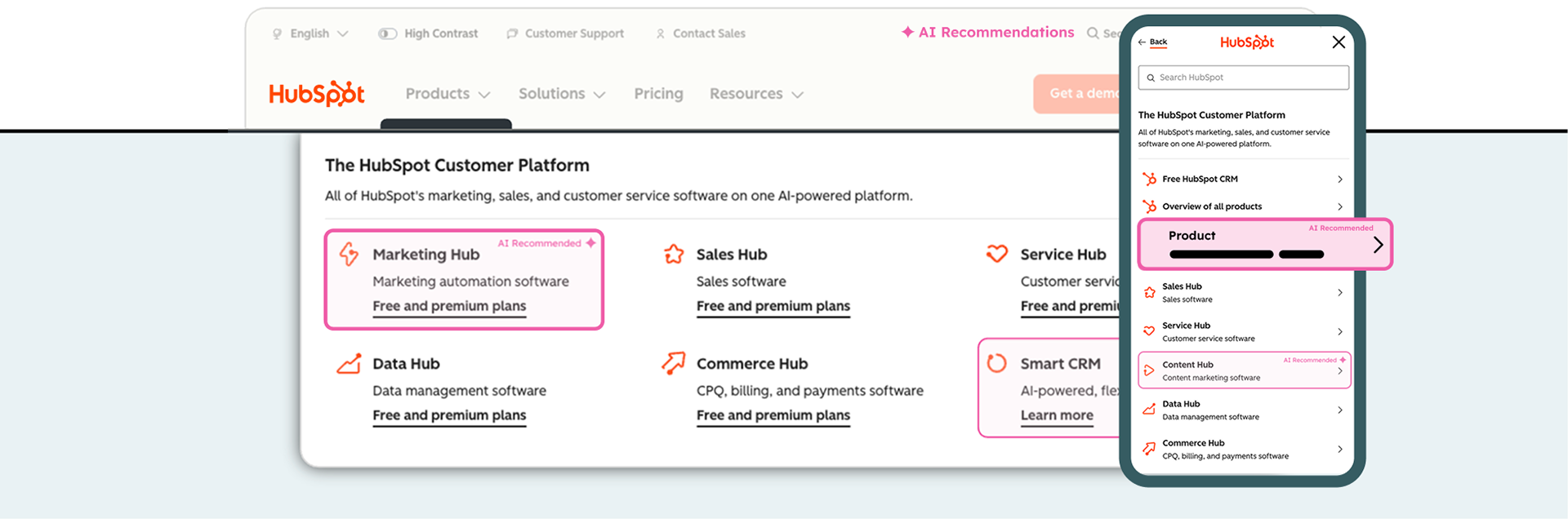1568x519 pixels.
Task: Click the Smart CRM circular icon
Action: point(996,363)
